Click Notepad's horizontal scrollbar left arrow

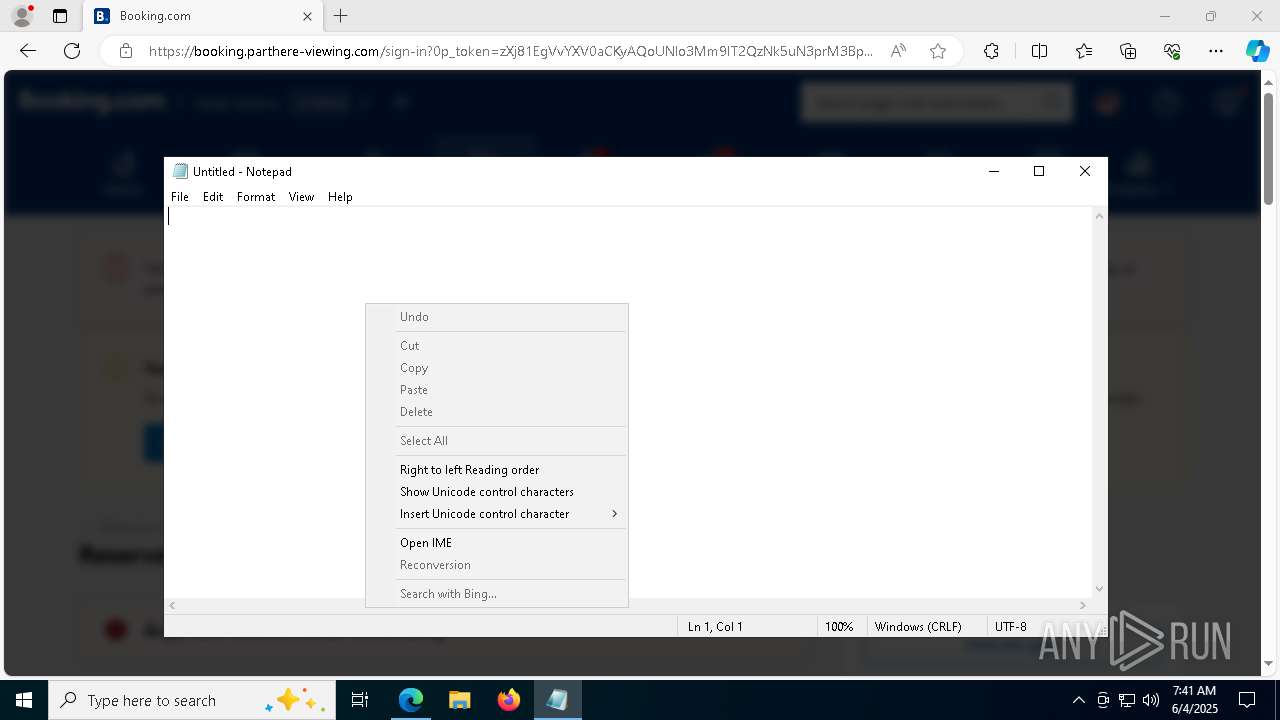click(172, 605)
